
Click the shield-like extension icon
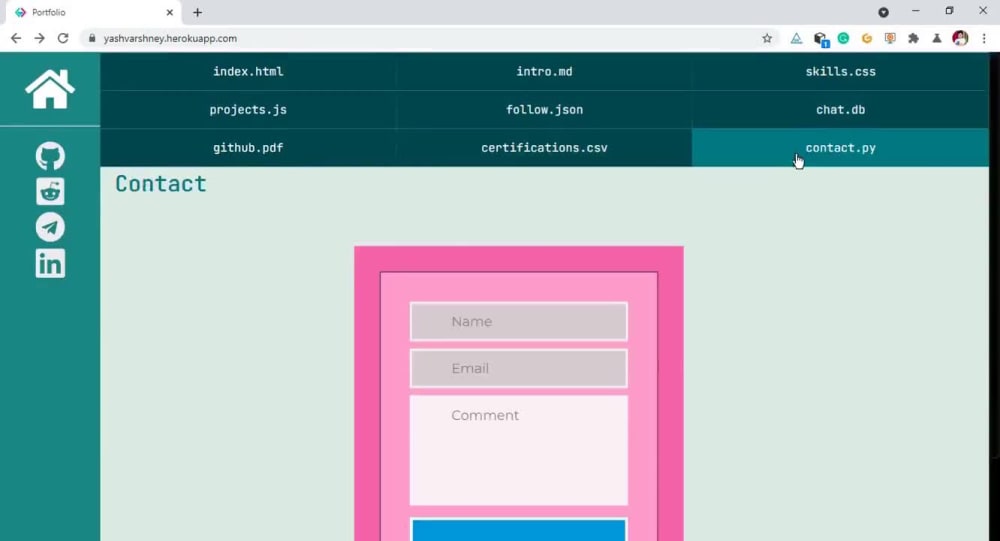[890, 38]
